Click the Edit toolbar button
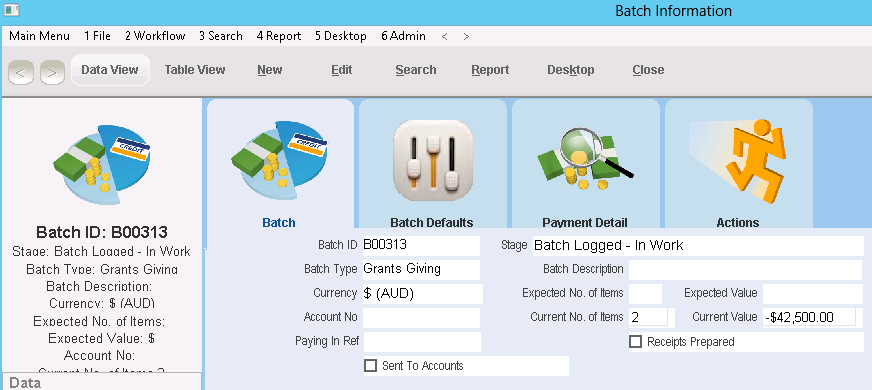Image resolution: width=872 pixels, height=390 pixels. click(341, 70)
